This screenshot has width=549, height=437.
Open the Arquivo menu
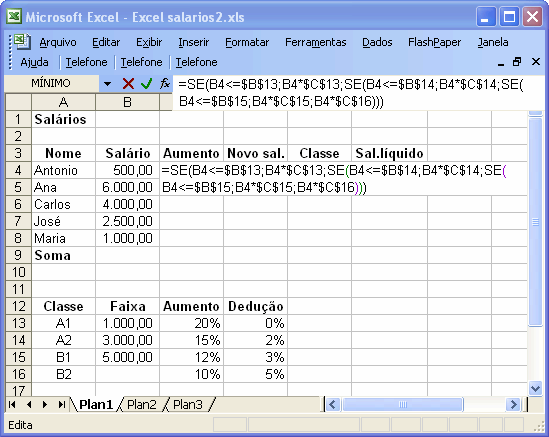[x=58, y=42]
